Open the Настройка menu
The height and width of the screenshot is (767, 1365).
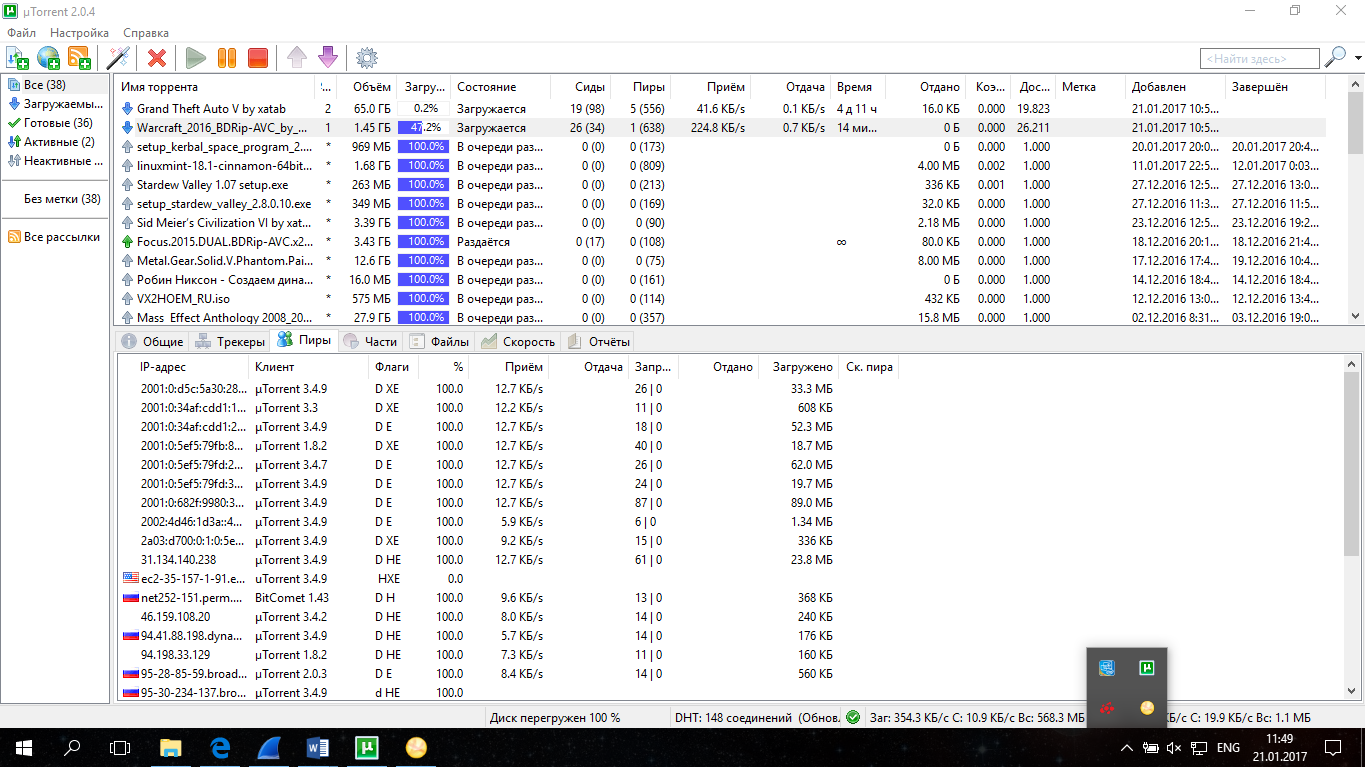[x=79, y=33]
